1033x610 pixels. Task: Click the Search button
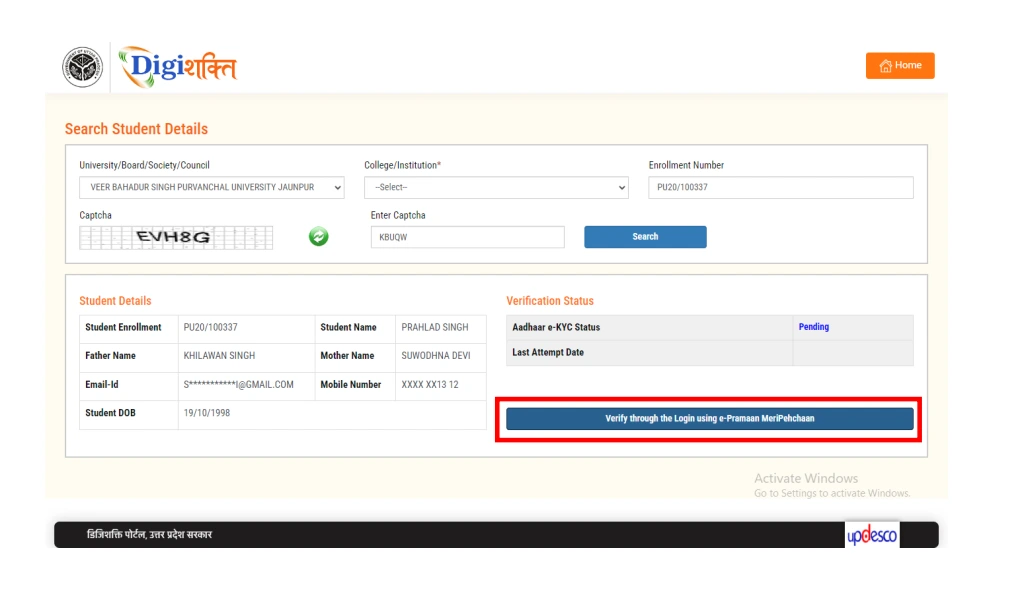click(x=644, y=236)
